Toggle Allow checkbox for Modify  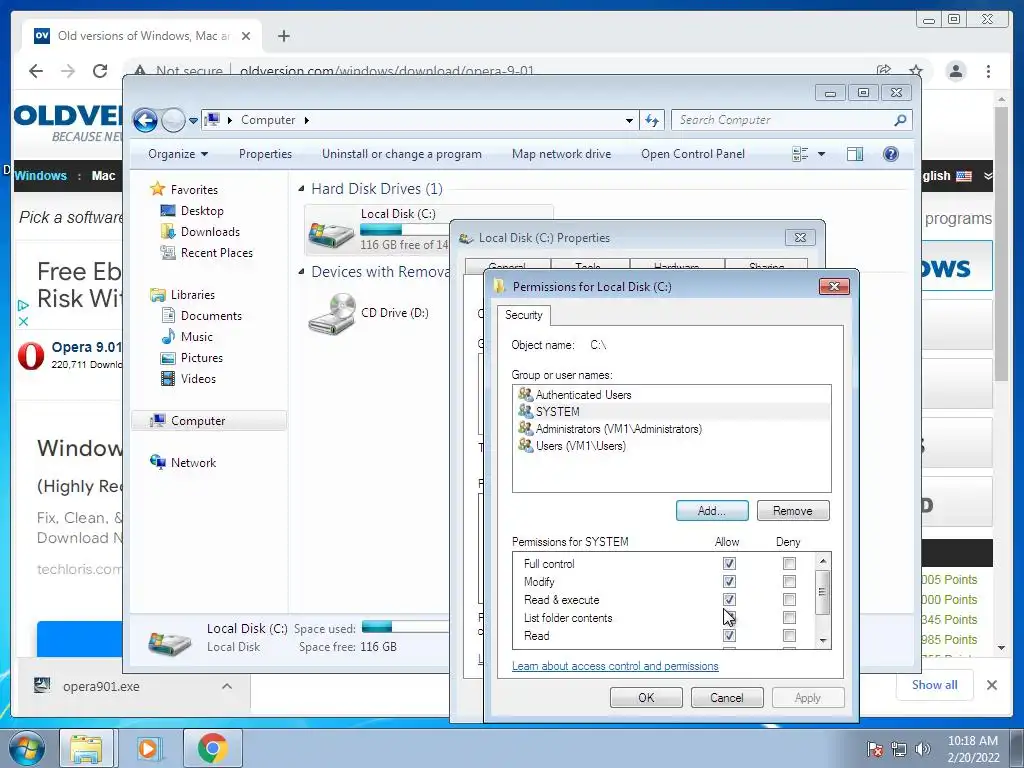[x=729, y=581]
